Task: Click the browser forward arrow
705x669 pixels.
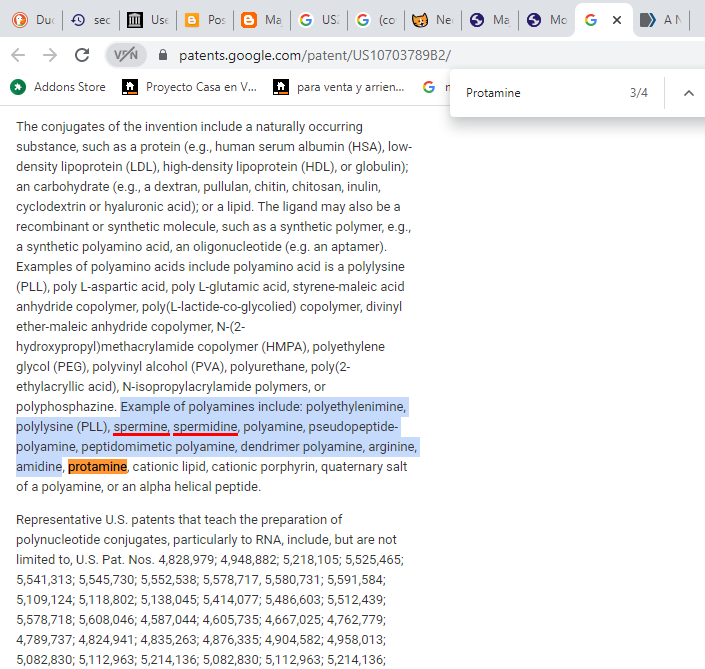Action: pyautogui.click(x=50, y=55)
